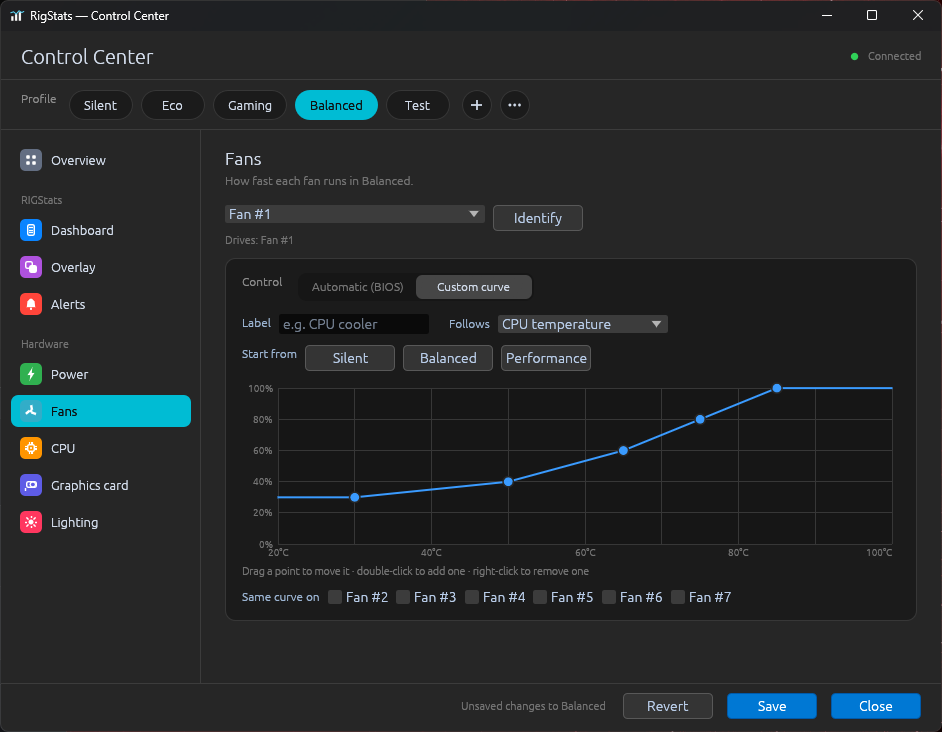
Task: Enable same curve on Fan #6
Action: [x=609, y=597]
